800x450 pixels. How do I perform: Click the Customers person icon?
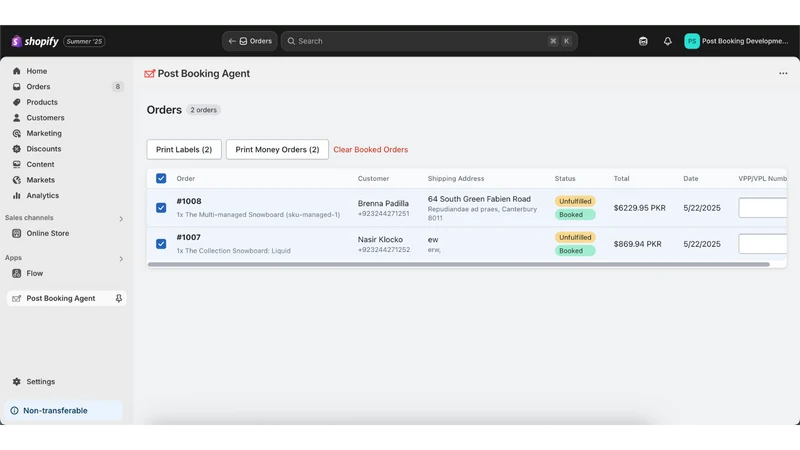[17, 118]
